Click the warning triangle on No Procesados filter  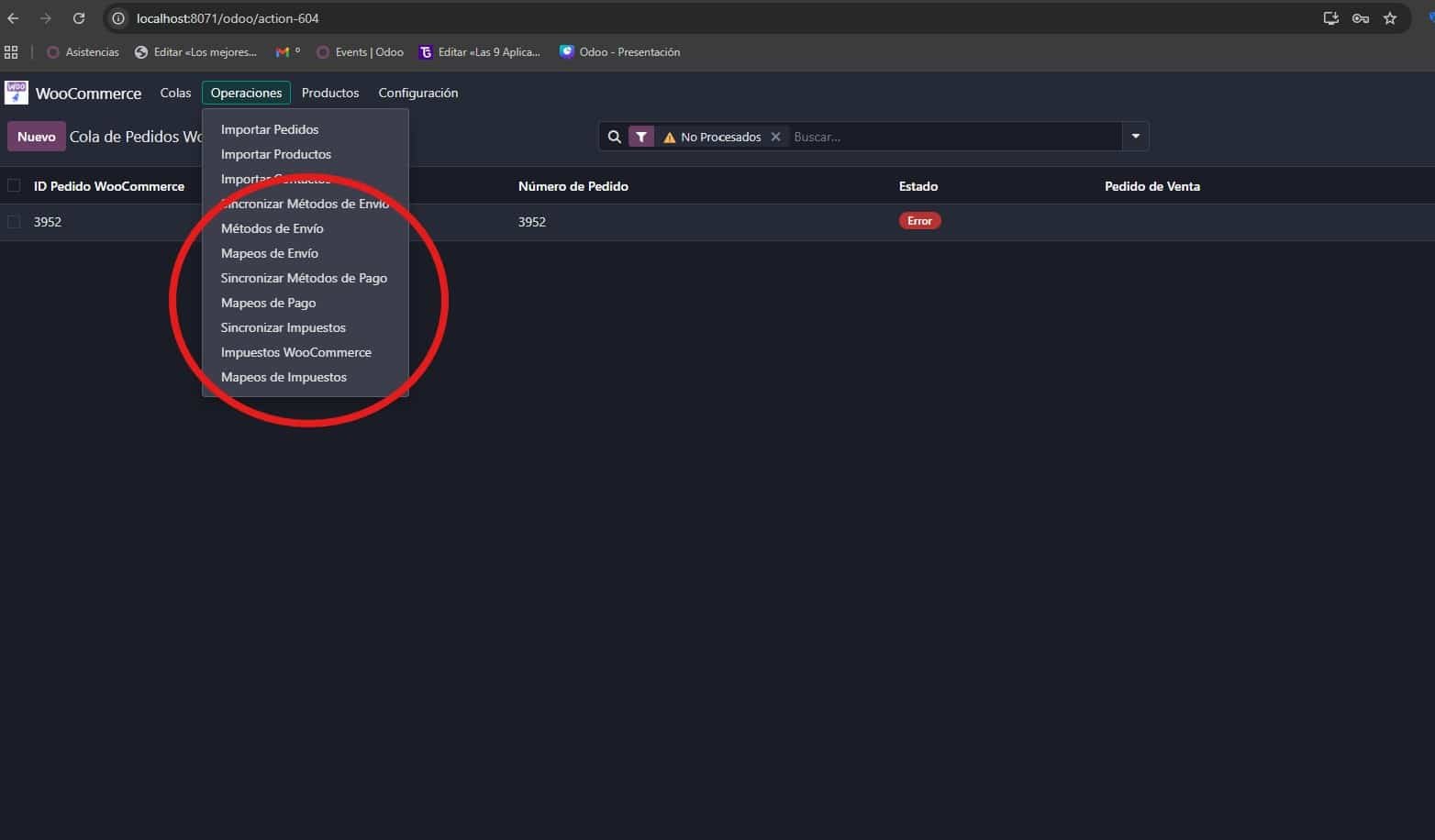(669, 136)
